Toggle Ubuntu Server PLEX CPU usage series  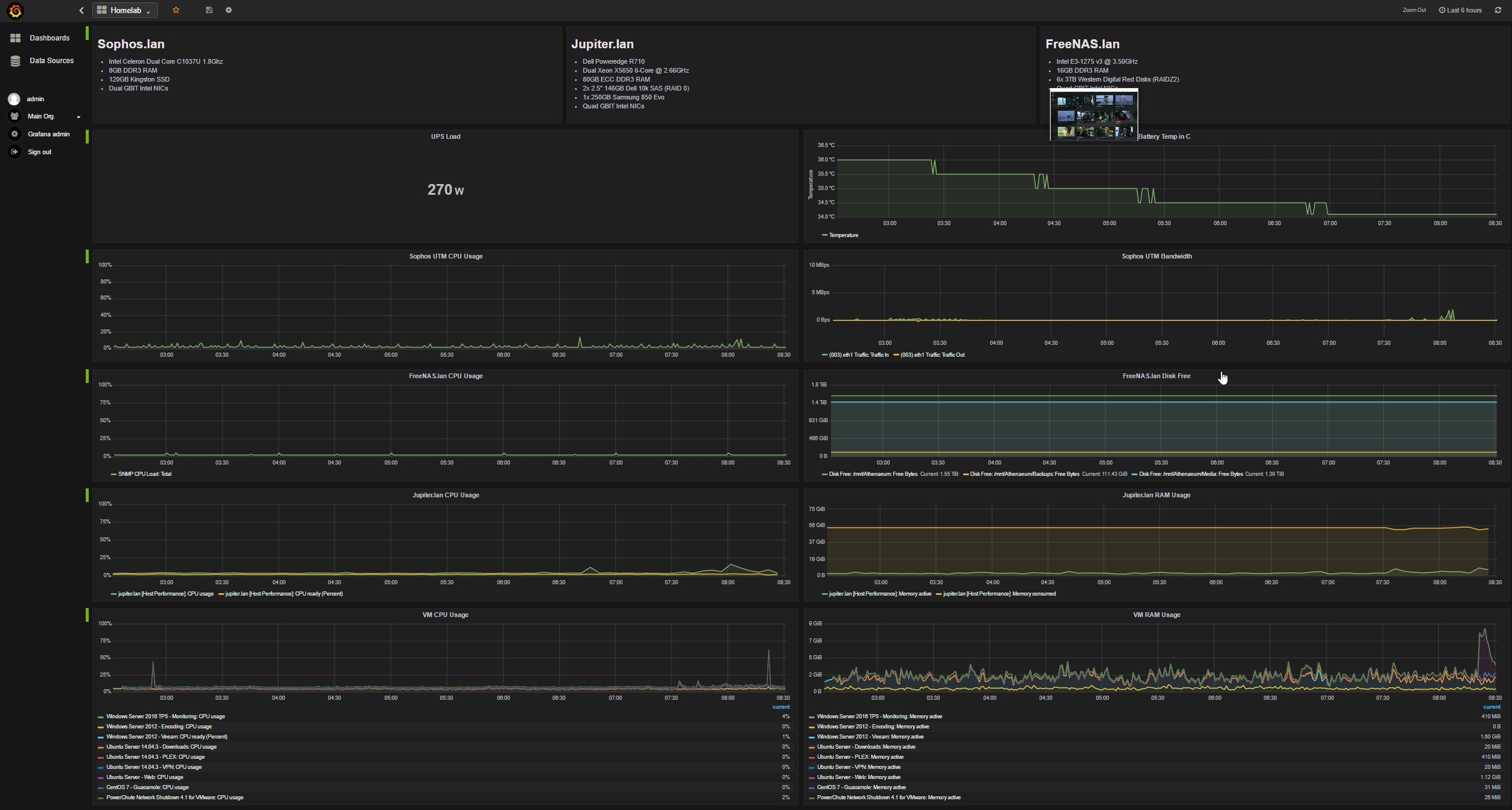[155, 757]
